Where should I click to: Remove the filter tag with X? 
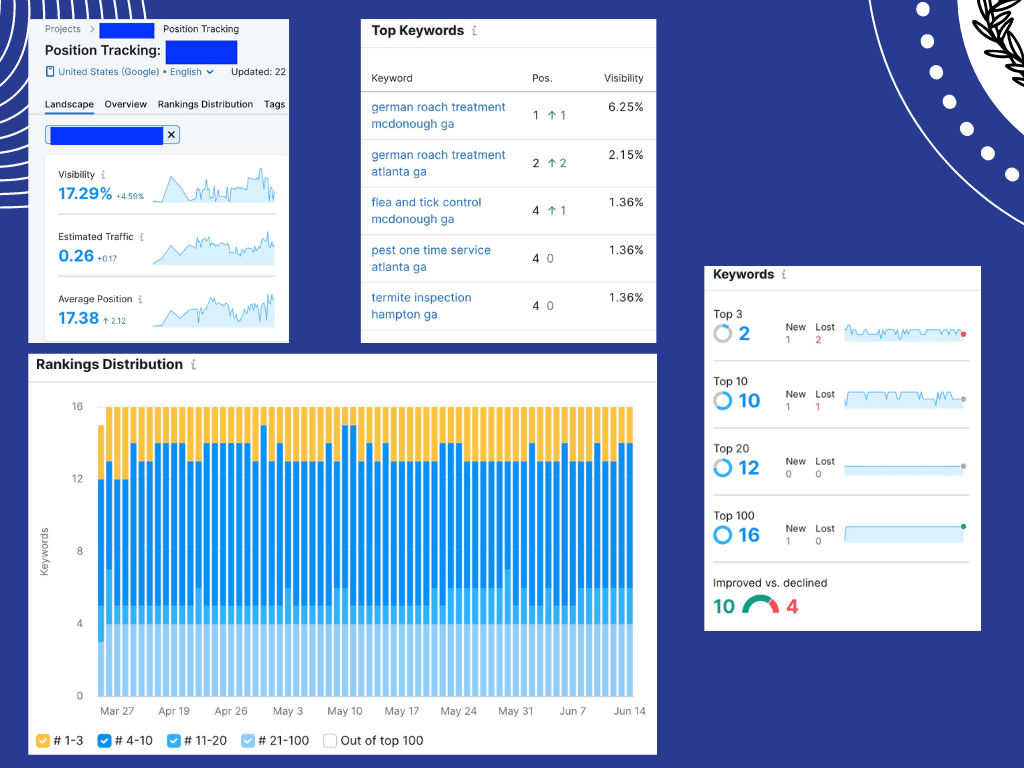[171, 135]
